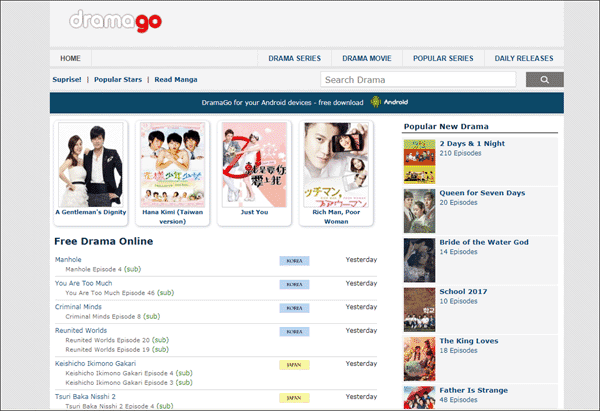Open Bride of the Water God thumbnail

[x=419, y=260]
